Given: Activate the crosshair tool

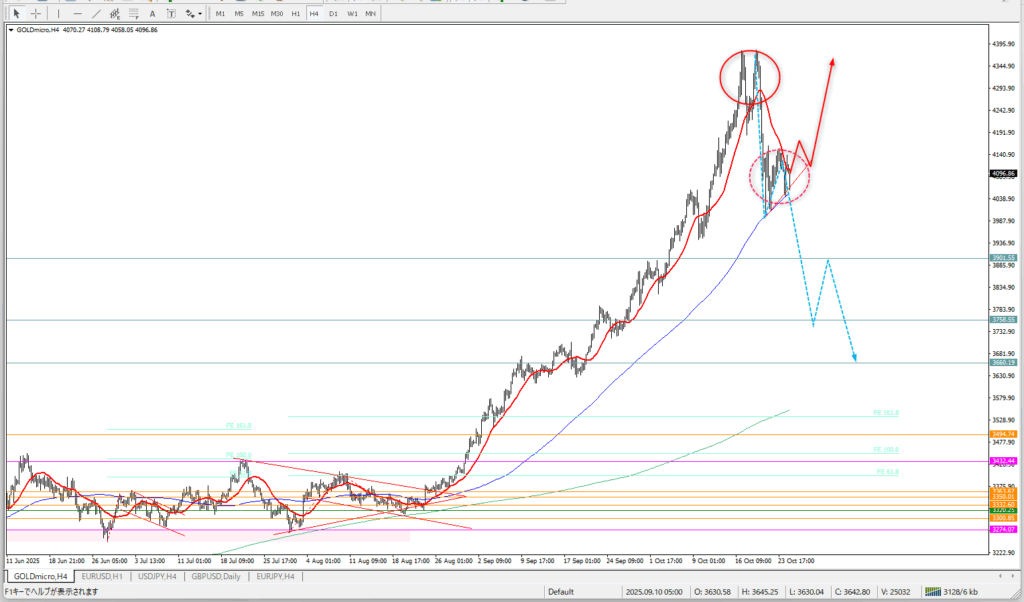Looking at the screenshot, I should tap(35, 13).
